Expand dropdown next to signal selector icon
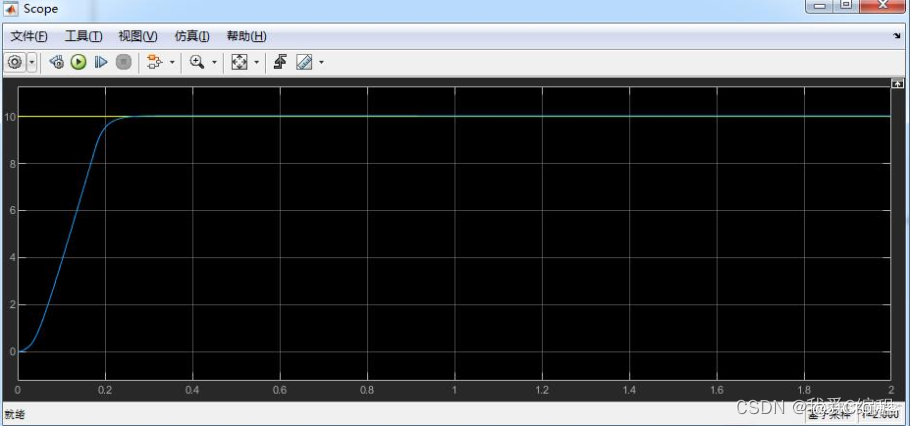The image size is (910, 426). click(172, 62)
